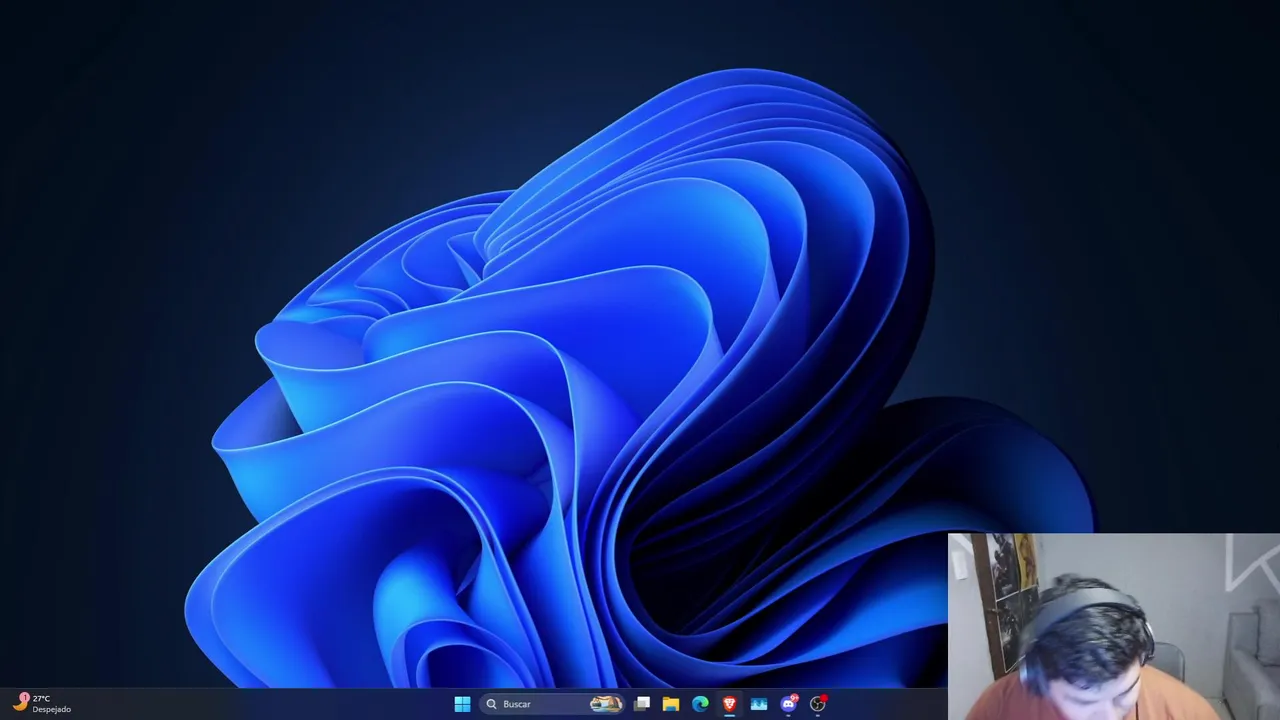Click the Despejado weather label

52,710
